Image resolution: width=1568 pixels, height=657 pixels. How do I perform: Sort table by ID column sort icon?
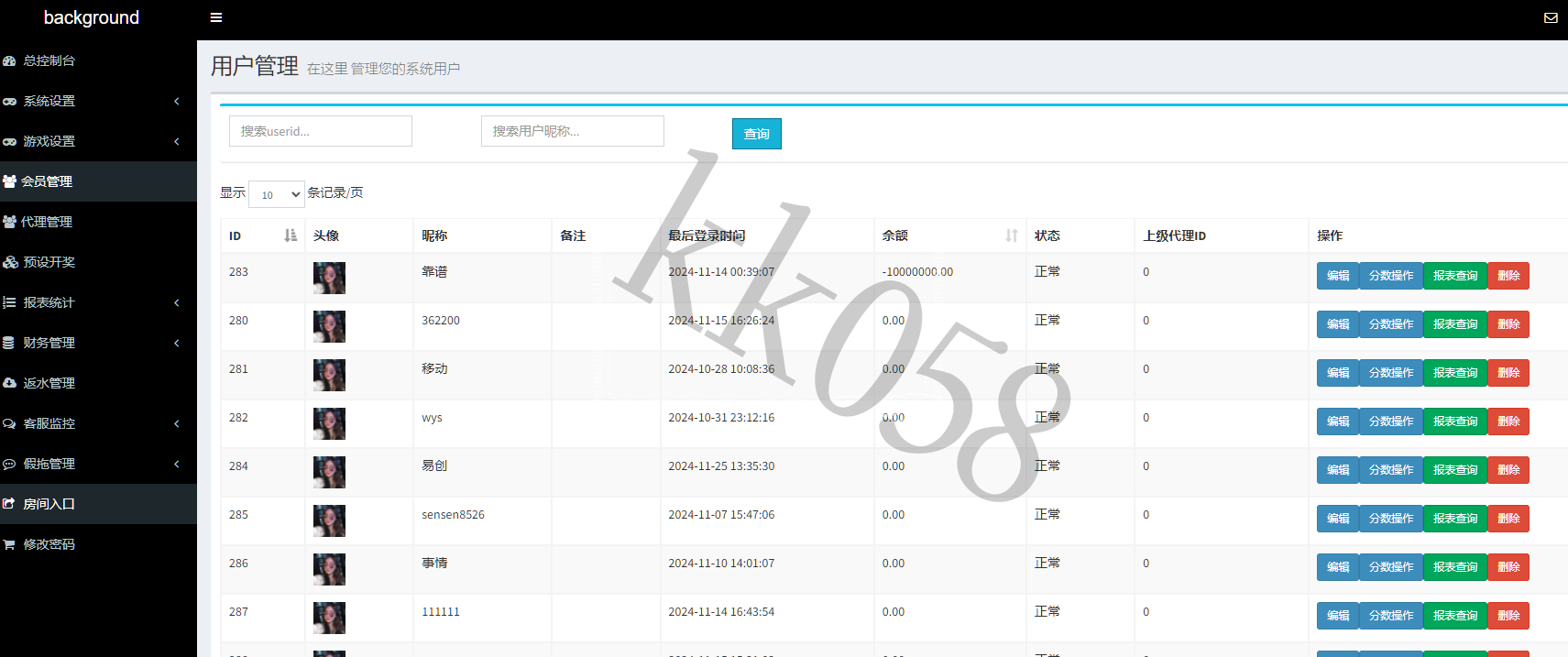tap(291, 235)
